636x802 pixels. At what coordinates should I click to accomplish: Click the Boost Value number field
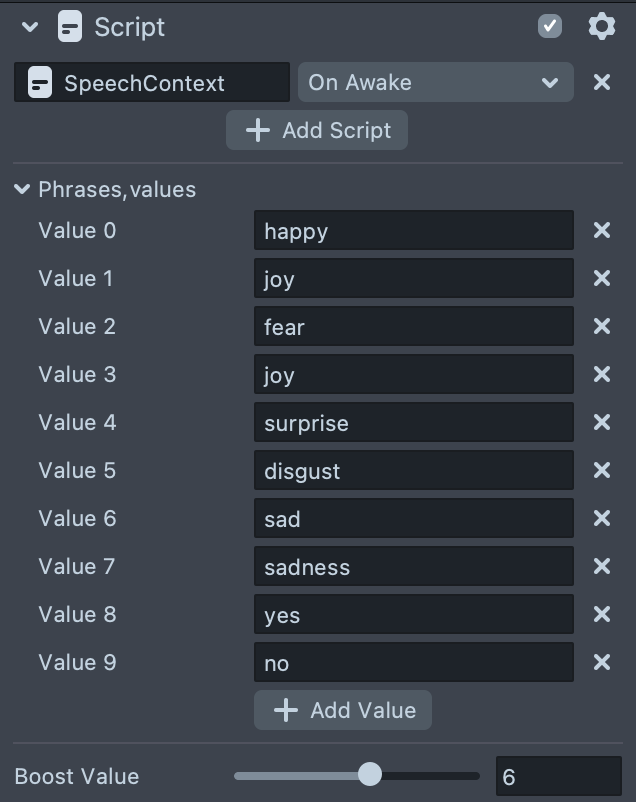[x=558, y=776]
